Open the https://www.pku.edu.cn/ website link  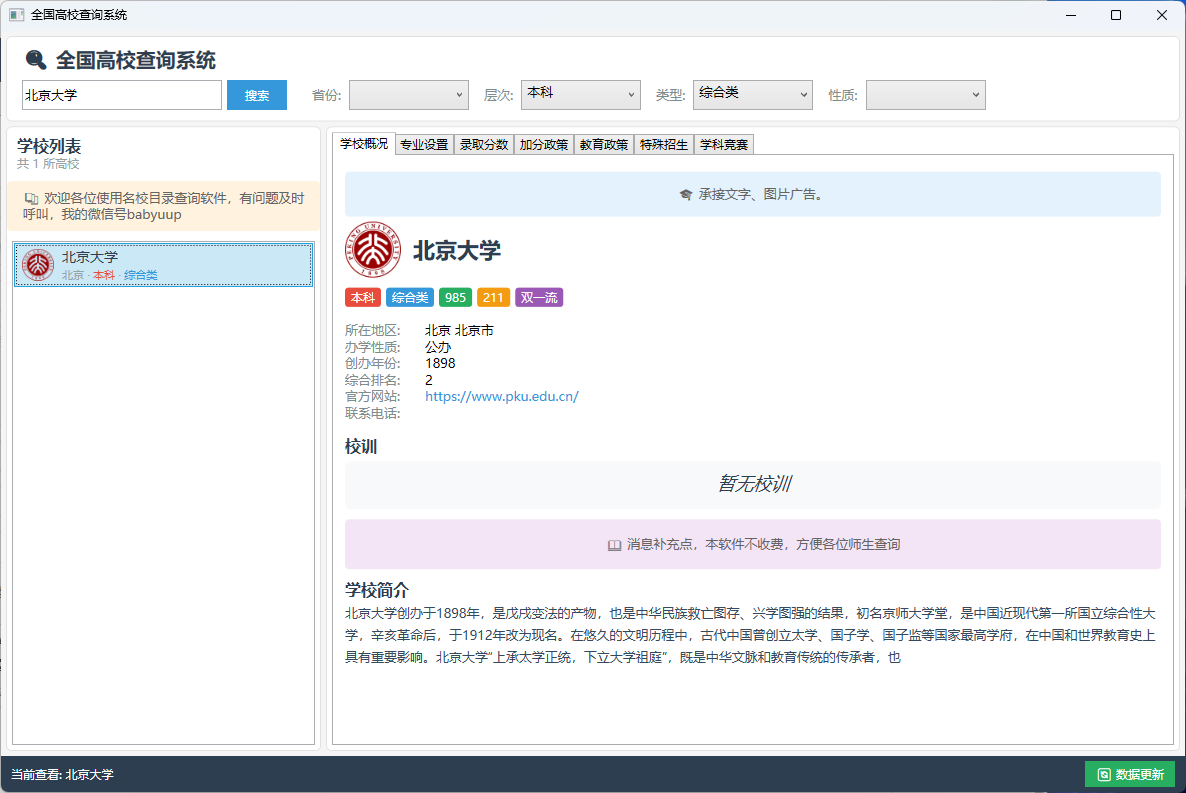pos(501,396)
